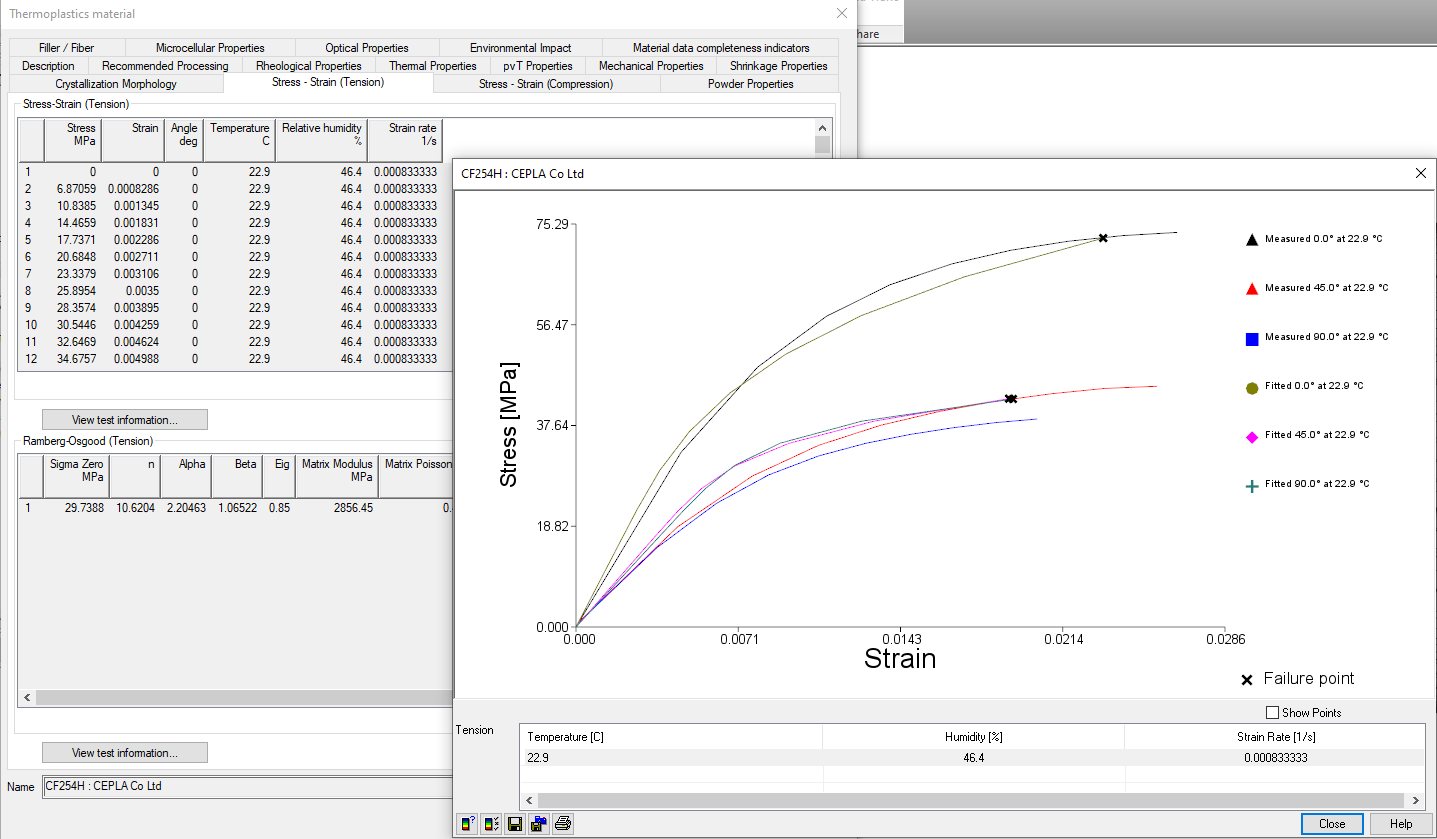Open the Powder Properties tab

[750, 84]
